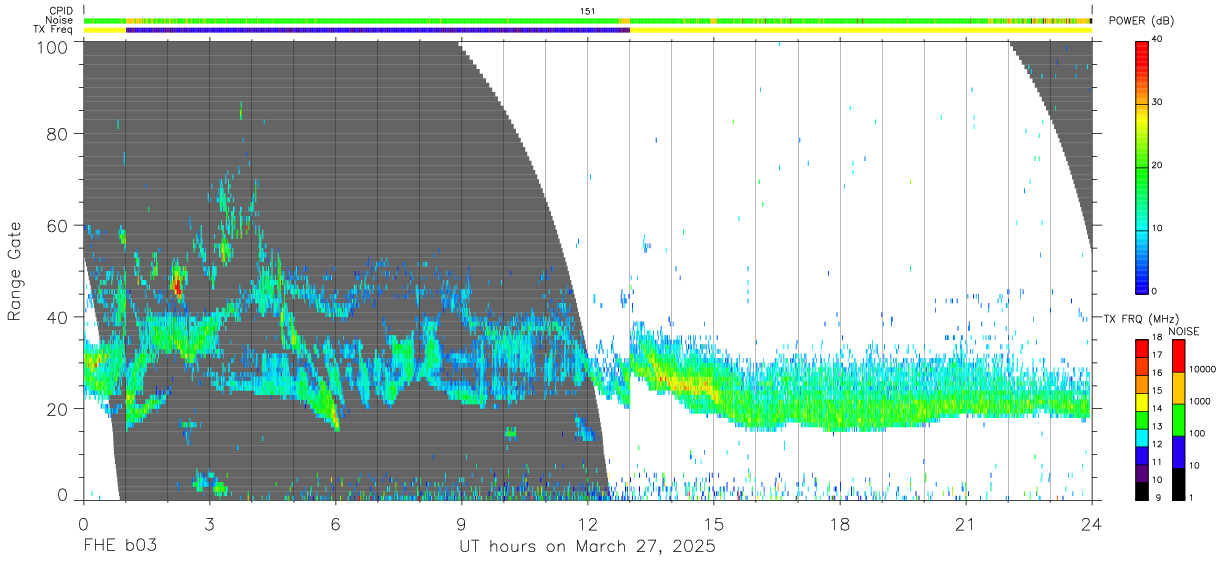
Task: Click the CPID label at top left
Action: [x=60, y=11]
